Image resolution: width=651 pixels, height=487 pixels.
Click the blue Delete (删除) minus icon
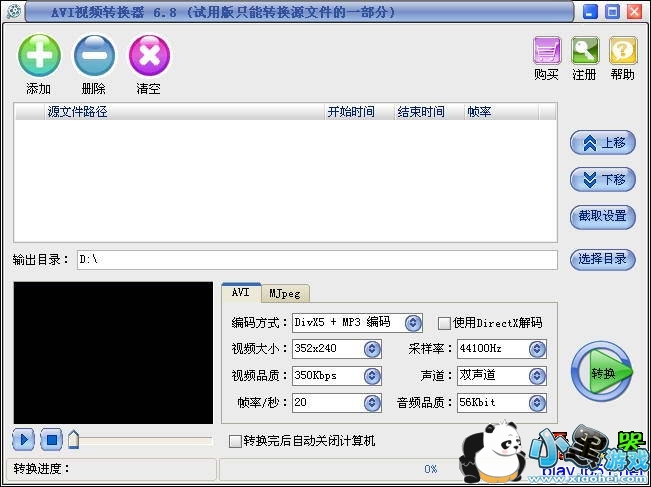point(94,56)
